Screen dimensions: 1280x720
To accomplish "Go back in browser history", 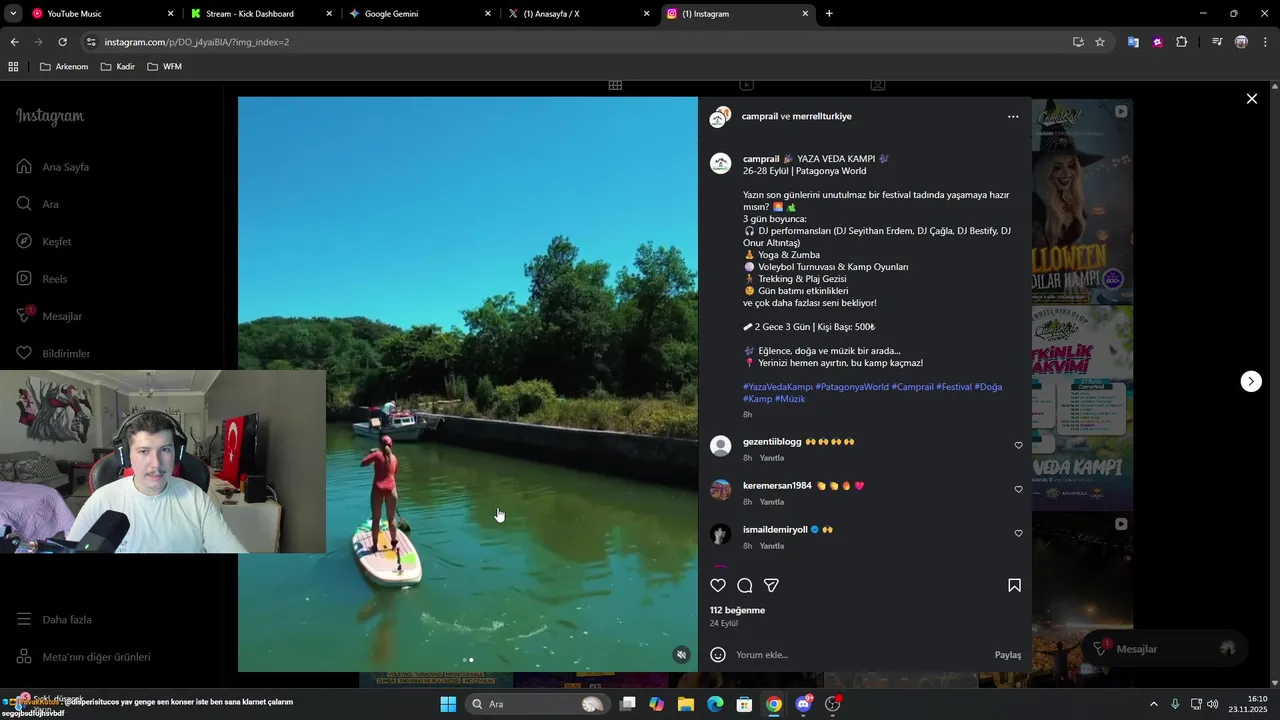I will tap(14, 42).
